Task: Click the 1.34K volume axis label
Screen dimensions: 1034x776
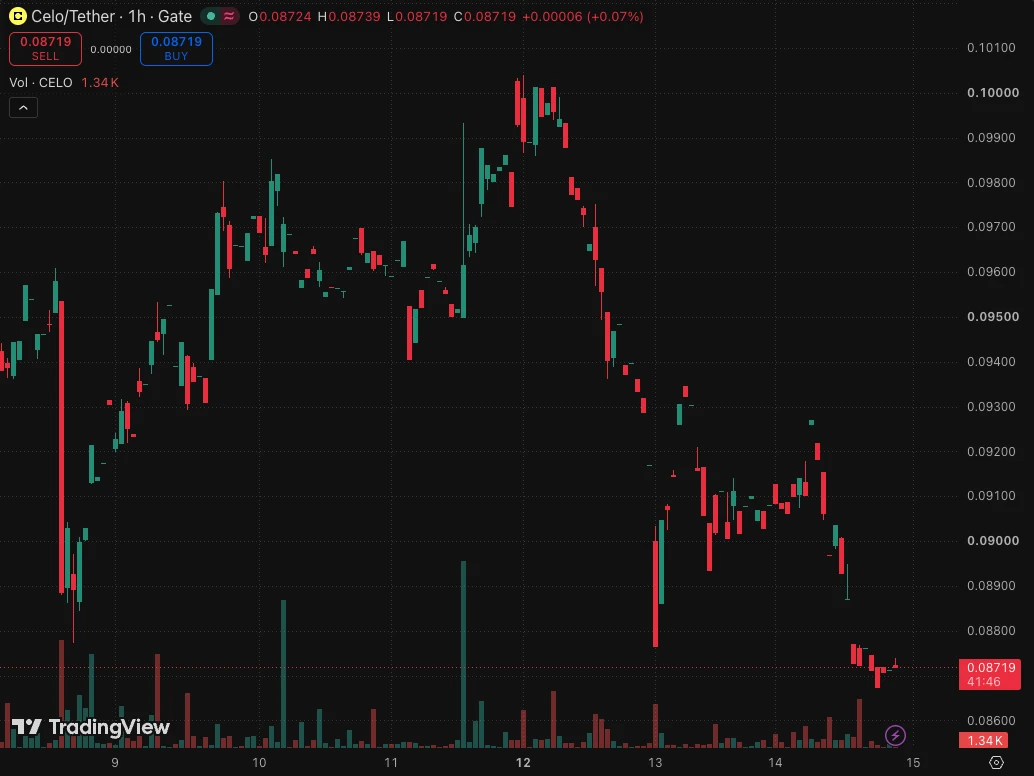Action: [x=983, y=740]
